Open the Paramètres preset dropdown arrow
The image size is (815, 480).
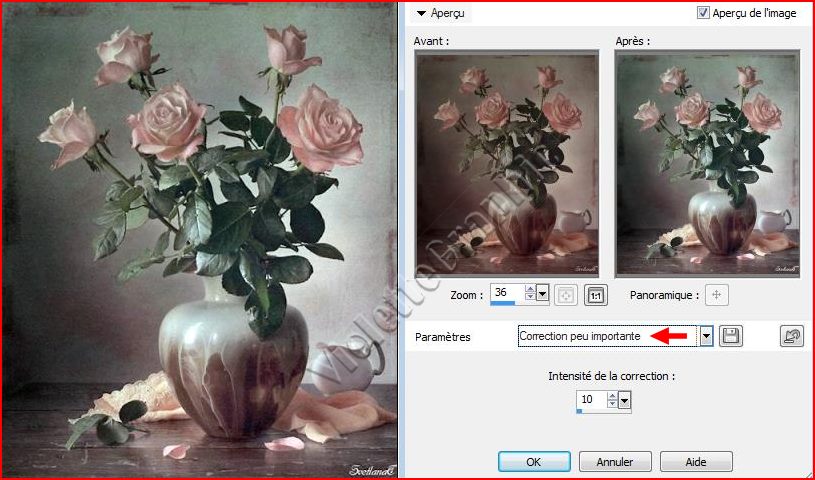coord(706,337)
